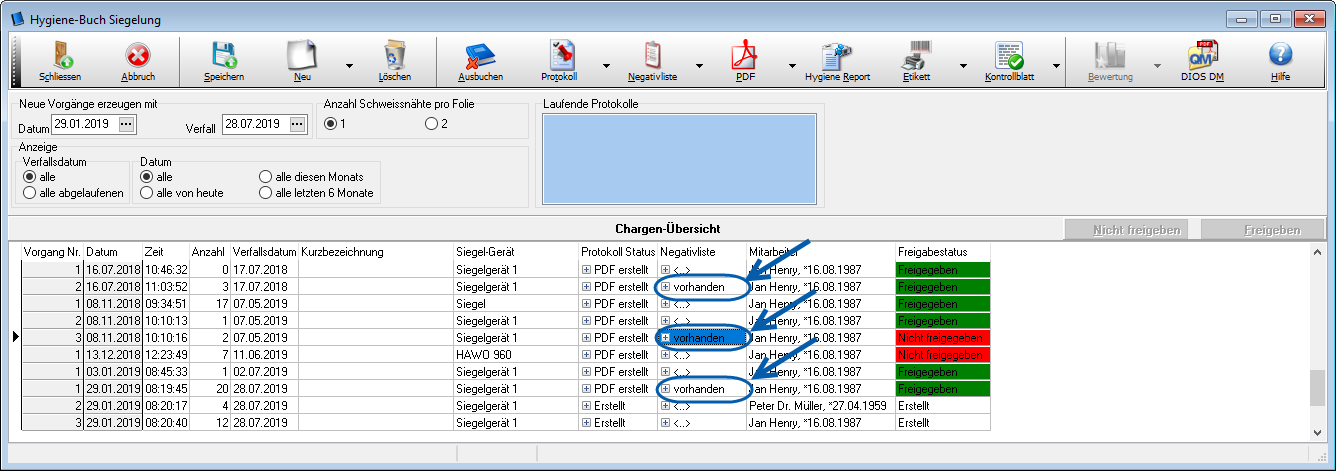This screenshot has width=1336, height=471.
Task: Open the Etikett dropdown arrow
Action: [963, 66]
